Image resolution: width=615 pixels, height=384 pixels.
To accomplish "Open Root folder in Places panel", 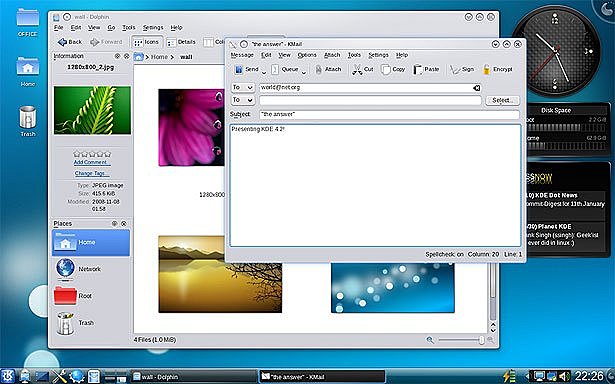I will click(91, 296).
